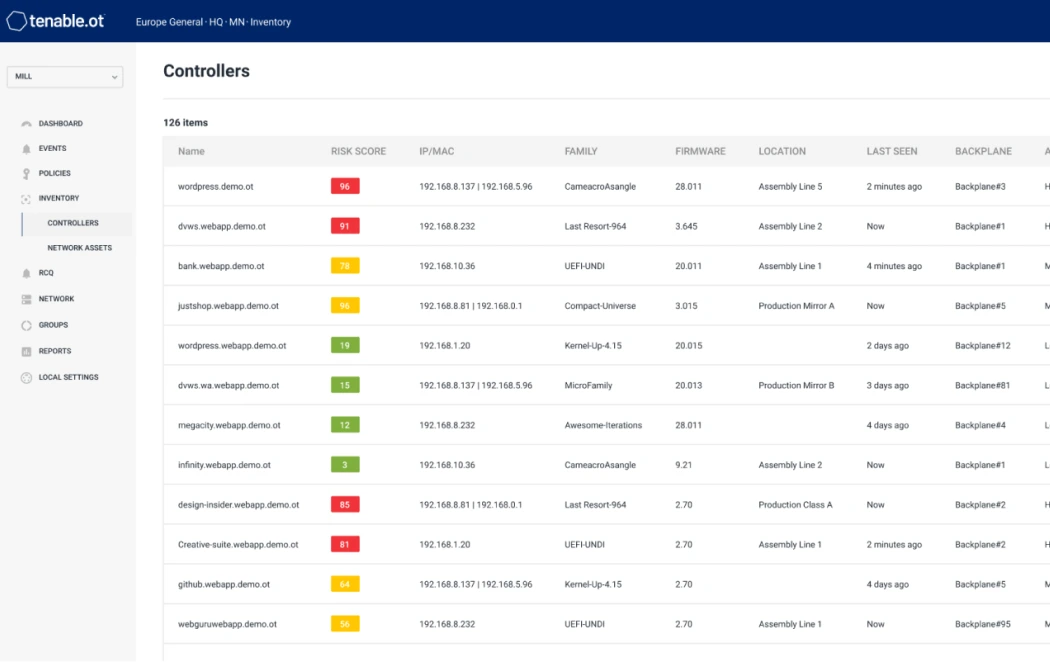This screenshot has height=662, width=1050.
Task: Select the Controllers submenu item
Action: point(73,223)
